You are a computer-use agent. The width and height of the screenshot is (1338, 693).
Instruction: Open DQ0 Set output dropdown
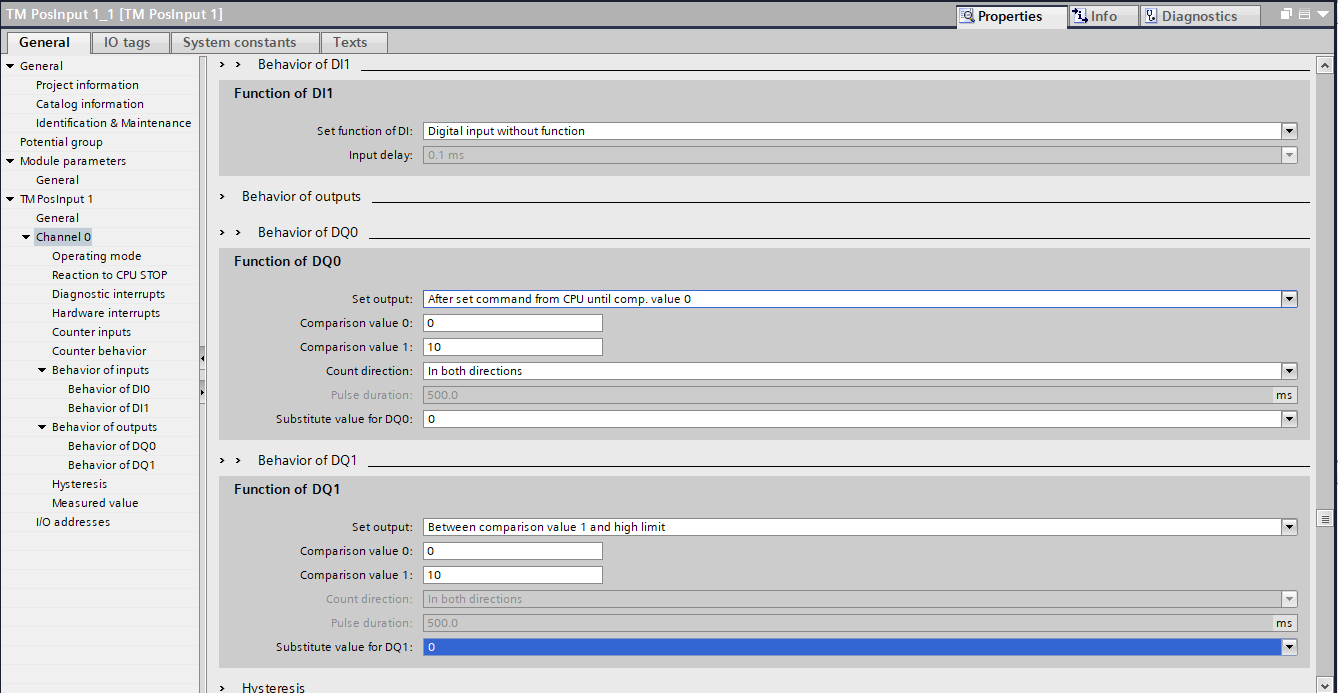coord(1289,299)
